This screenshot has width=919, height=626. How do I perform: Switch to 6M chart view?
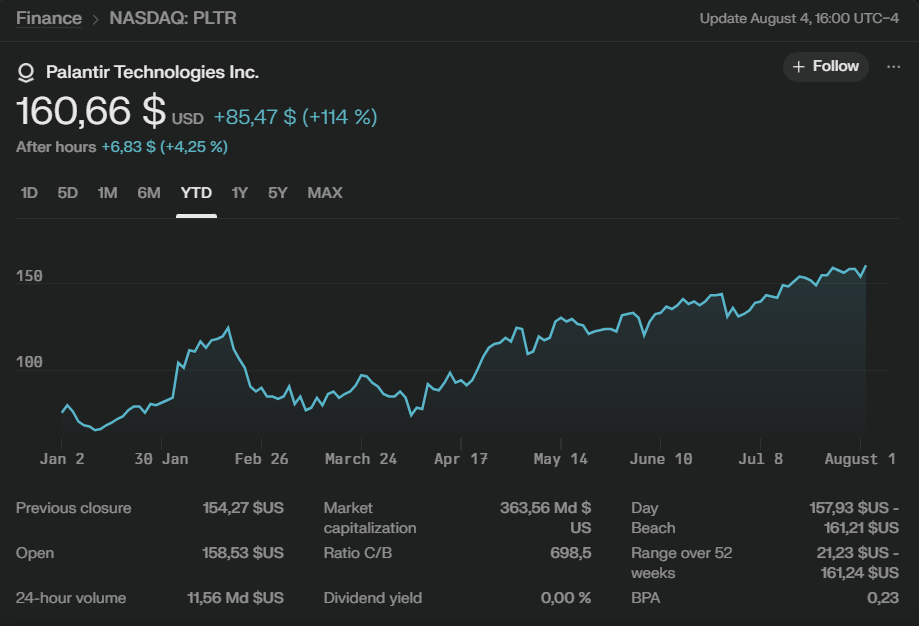(149, 192)
